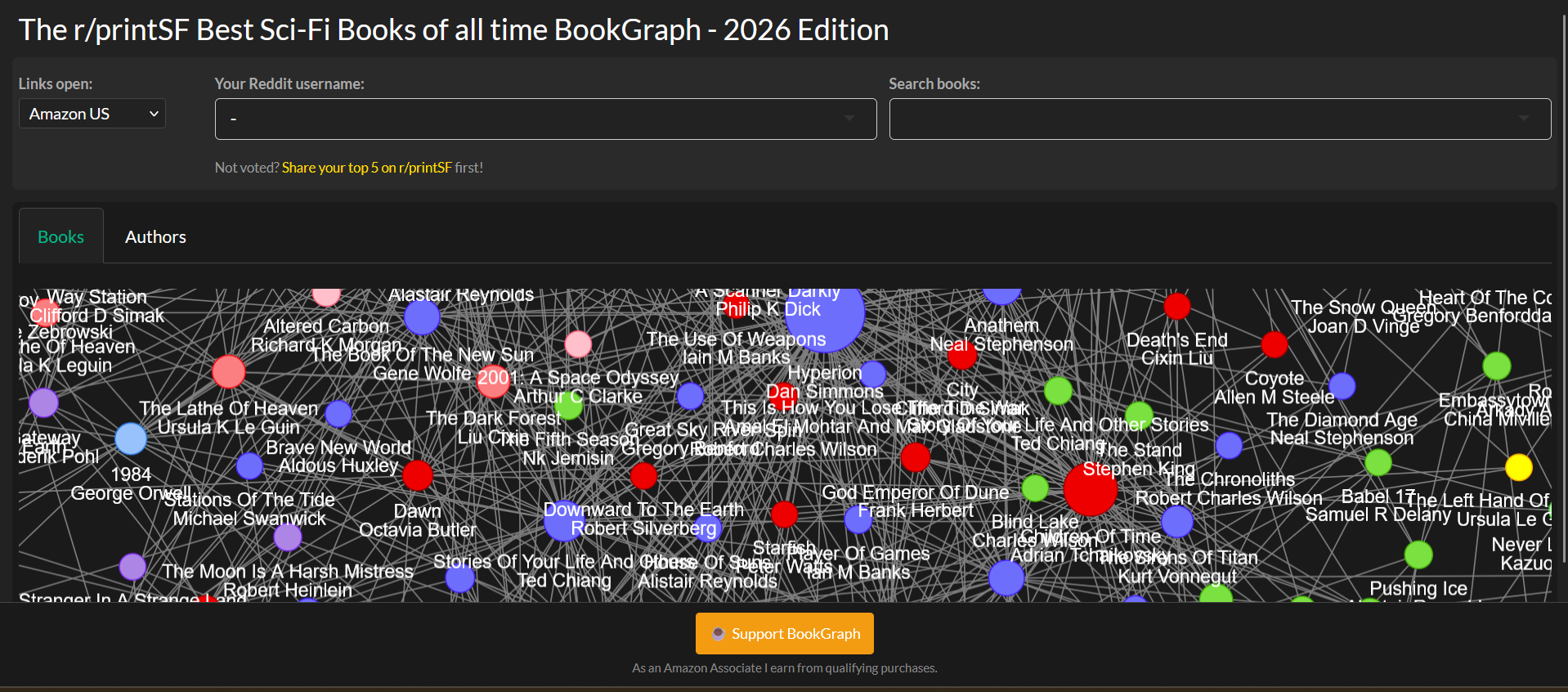The image size is (1568, 692).
Task: Click the 'Dawn Octavia Butler' label
Action: pyautogui.click(x=418, y=520)
